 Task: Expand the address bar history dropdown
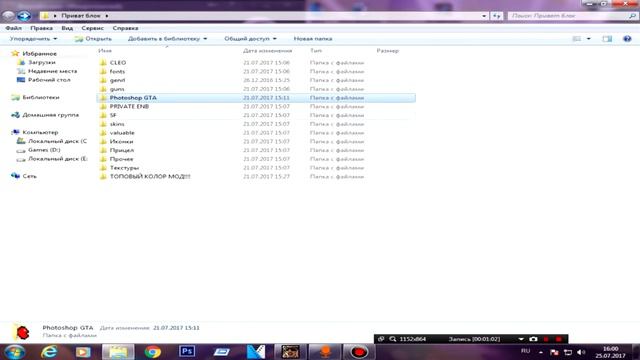point(484,16)
